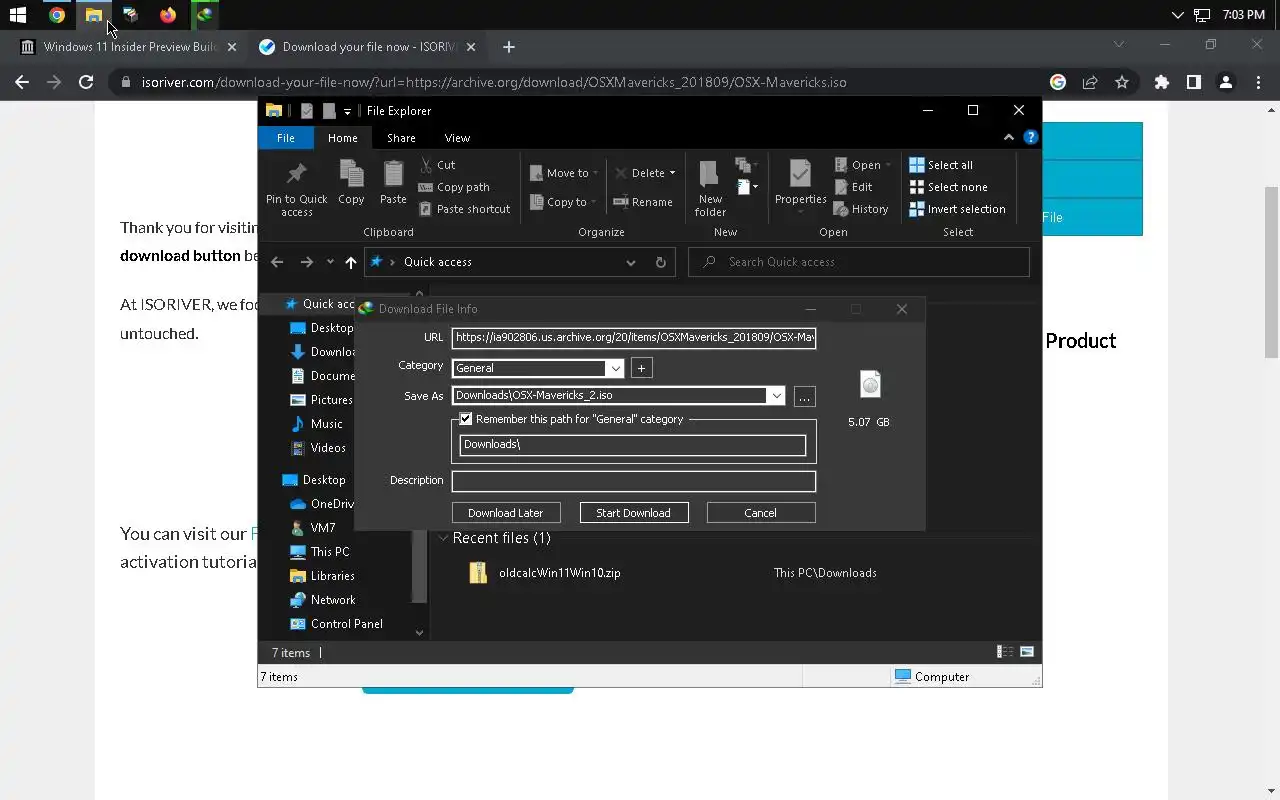Click Edit in the Open group
The image size is (1280, 800).
click(x=853, y=187)
